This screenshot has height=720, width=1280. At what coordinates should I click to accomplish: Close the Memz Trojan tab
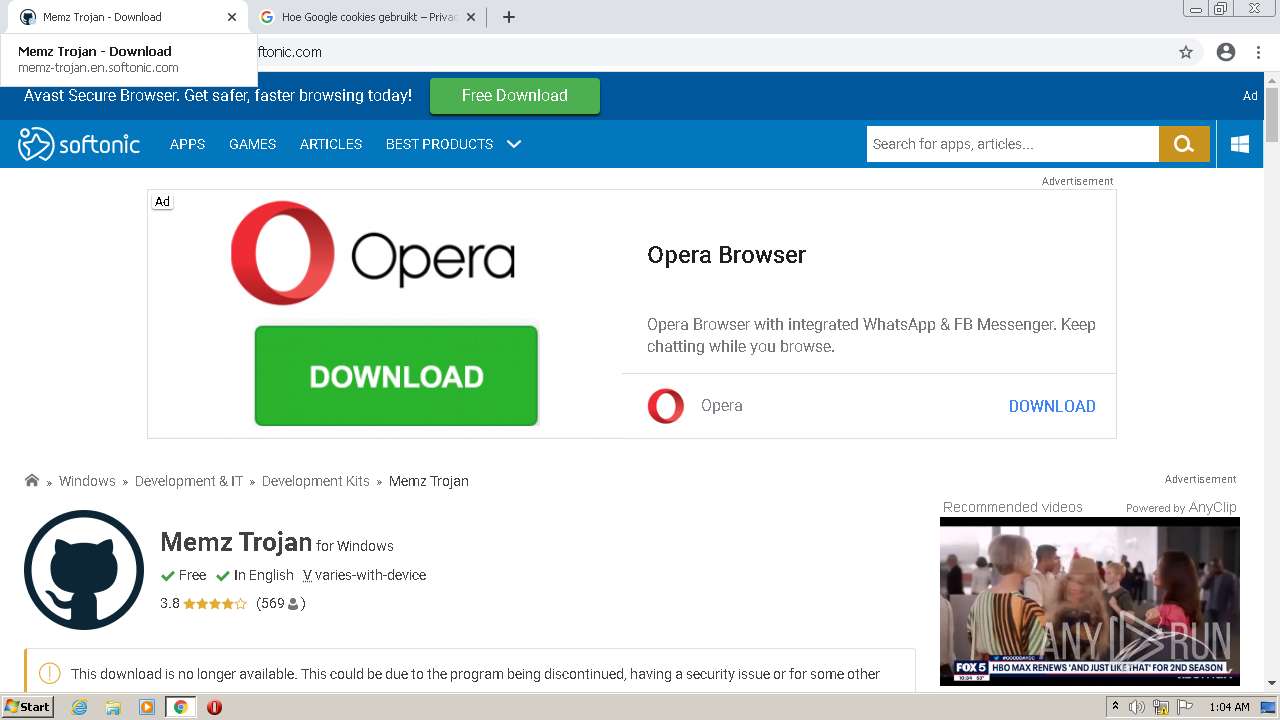(232, 17)
